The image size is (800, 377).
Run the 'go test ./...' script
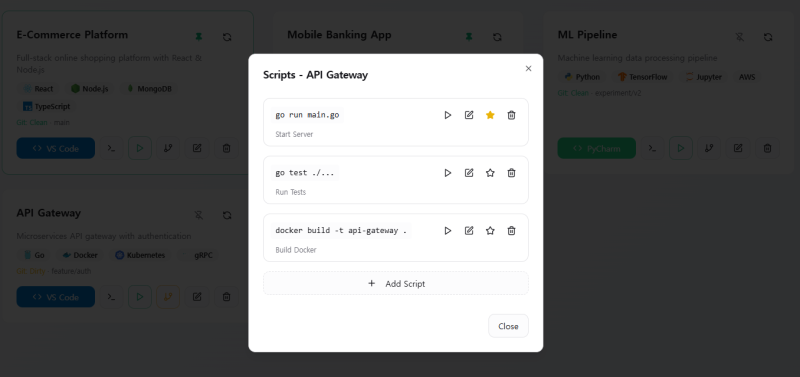pyautogui.click(x=447, y=173)
